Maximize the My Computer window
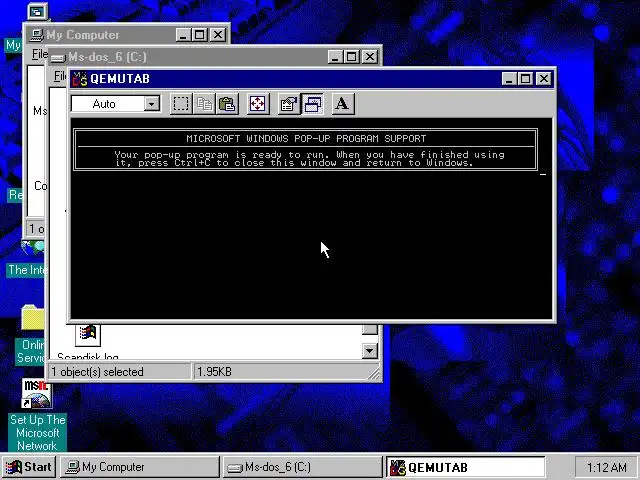Screen dimensions: 640x480 tap(200, 35)
